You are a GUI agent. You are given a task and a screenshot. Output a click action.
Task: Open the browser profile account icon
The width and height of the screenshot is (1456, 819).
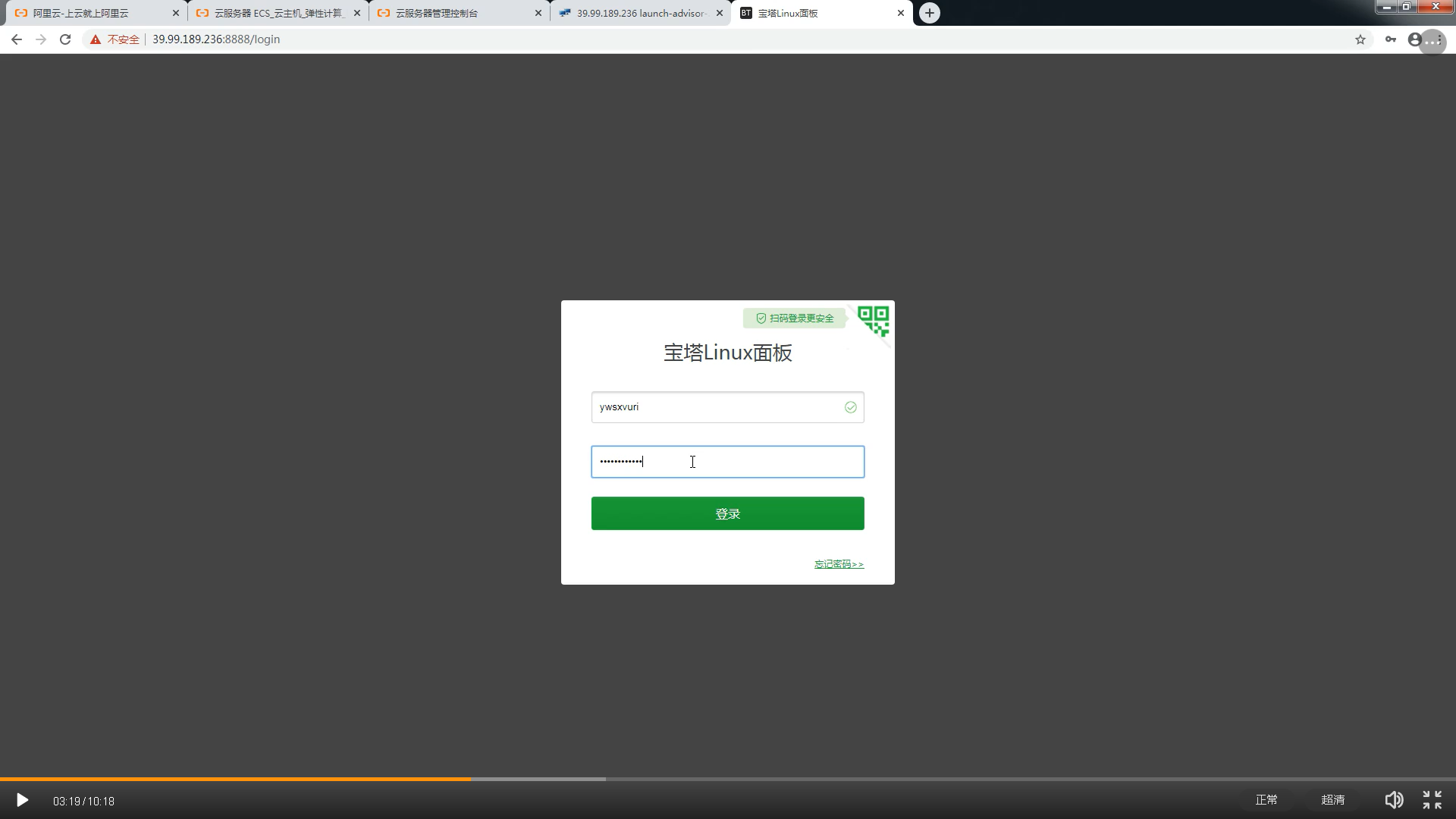click(1414, 39)
